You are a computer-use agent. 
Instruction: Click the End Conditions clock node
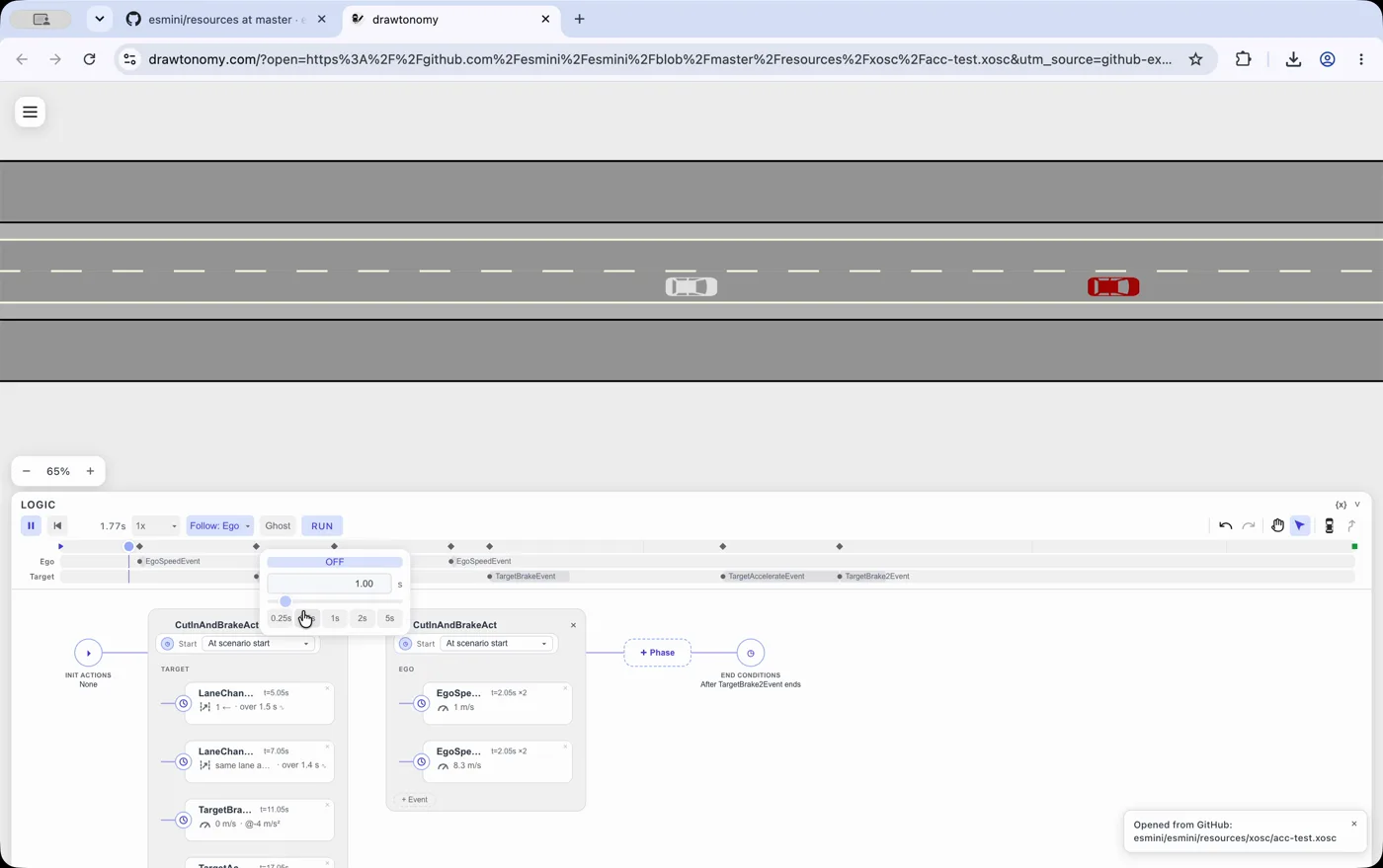coord(751,653)
